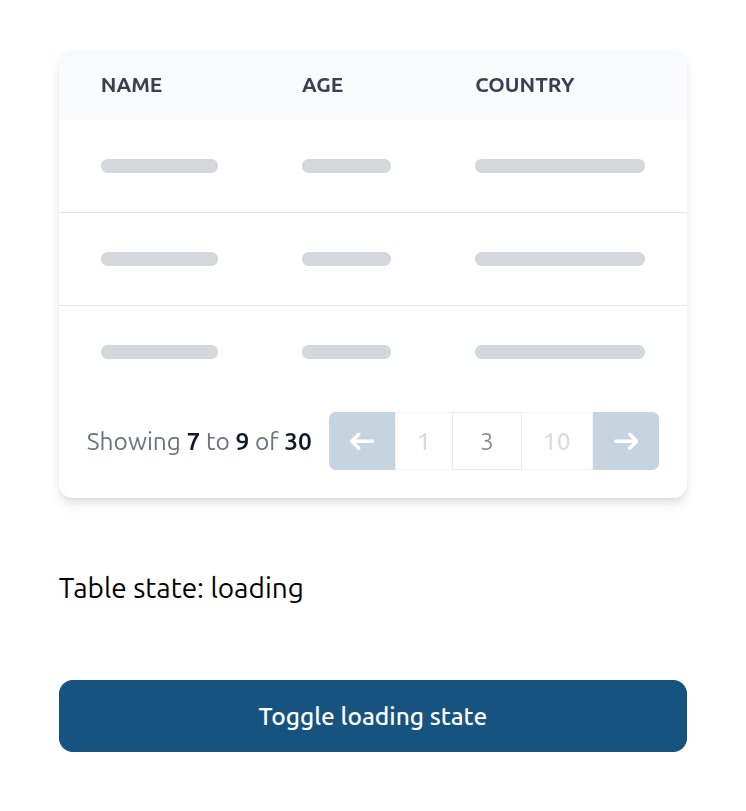The height and width of the screenshot is (811, 746).
Task: Click first row's name loading placeholder
Action: [x=159, y=166]
